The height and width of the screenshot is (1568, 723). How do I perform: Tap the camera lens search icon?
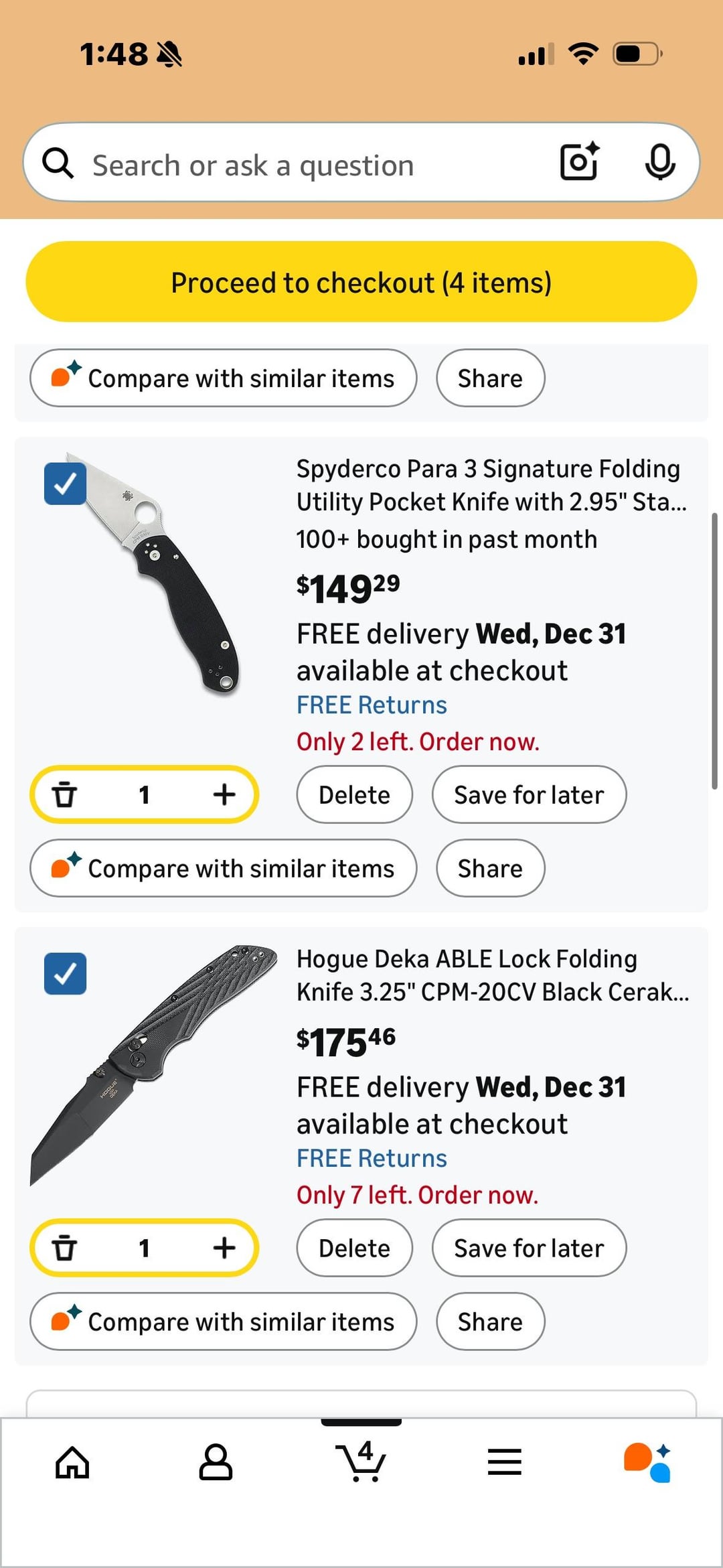[x=579, y=162]
